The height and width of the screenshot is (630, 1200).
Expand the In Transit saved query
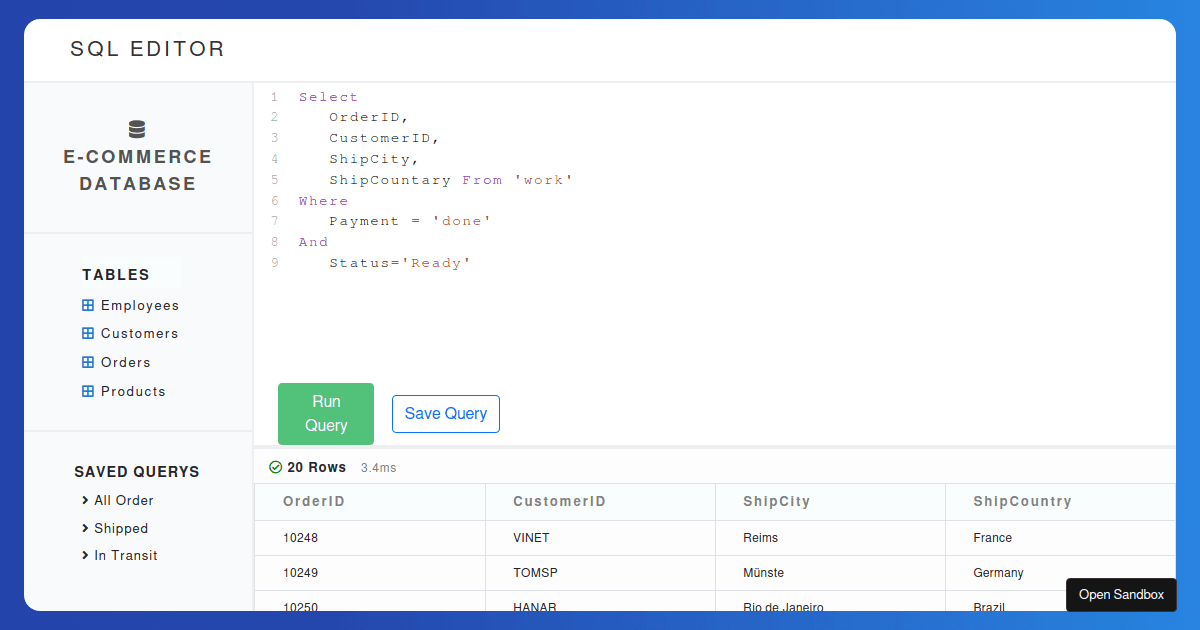tap(84, 555)
